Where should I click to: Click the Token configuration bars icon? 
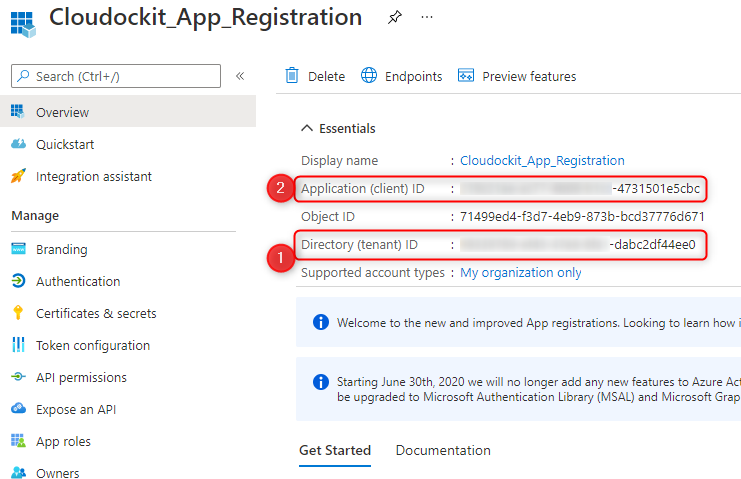tap(18, 345)
